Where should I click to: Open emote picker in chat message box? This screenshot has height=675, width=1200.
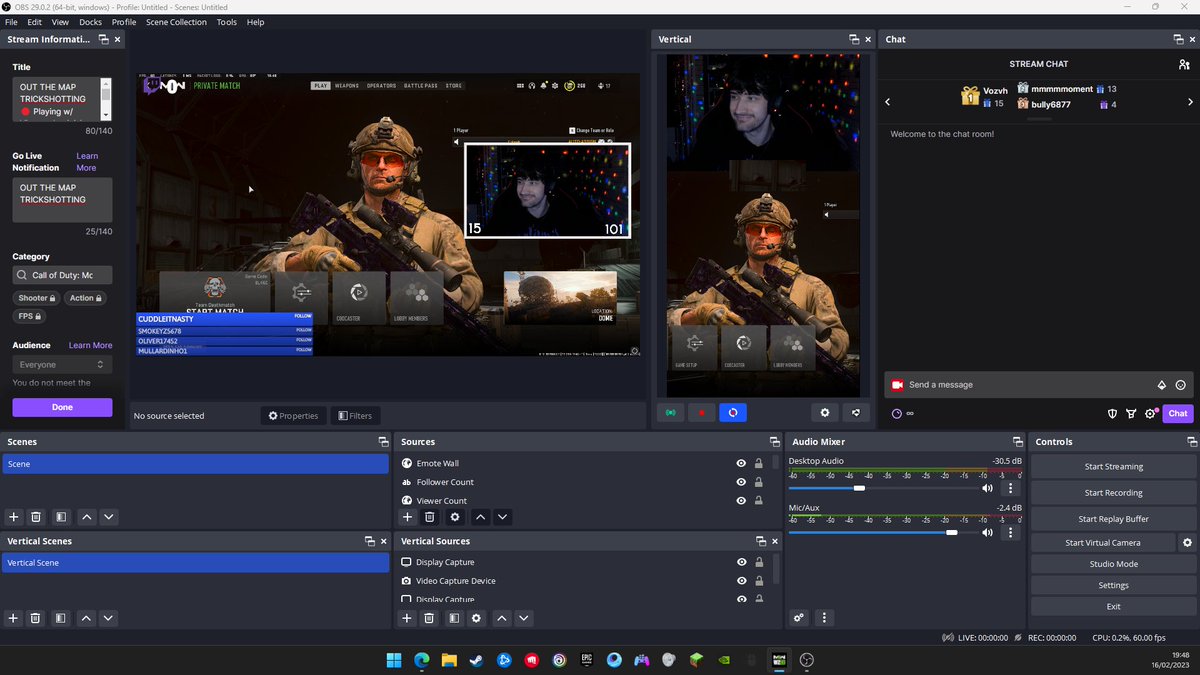[x=1181, y=385]
